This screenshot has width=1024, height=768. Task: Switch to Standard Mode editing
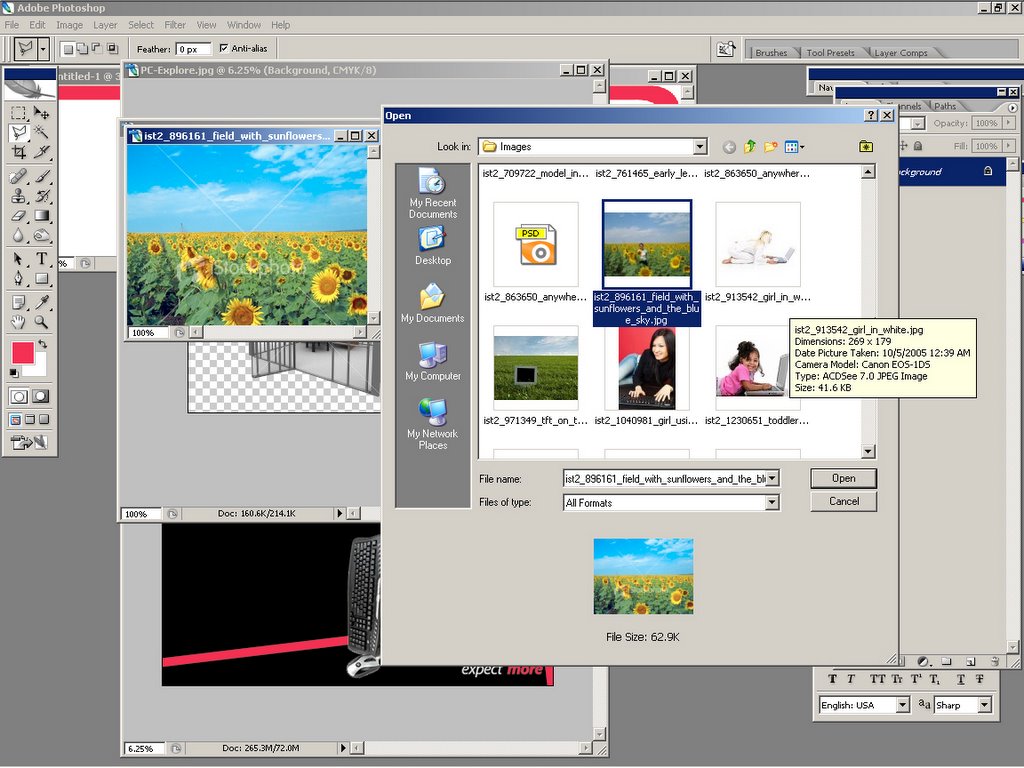(x=19, y=396)
